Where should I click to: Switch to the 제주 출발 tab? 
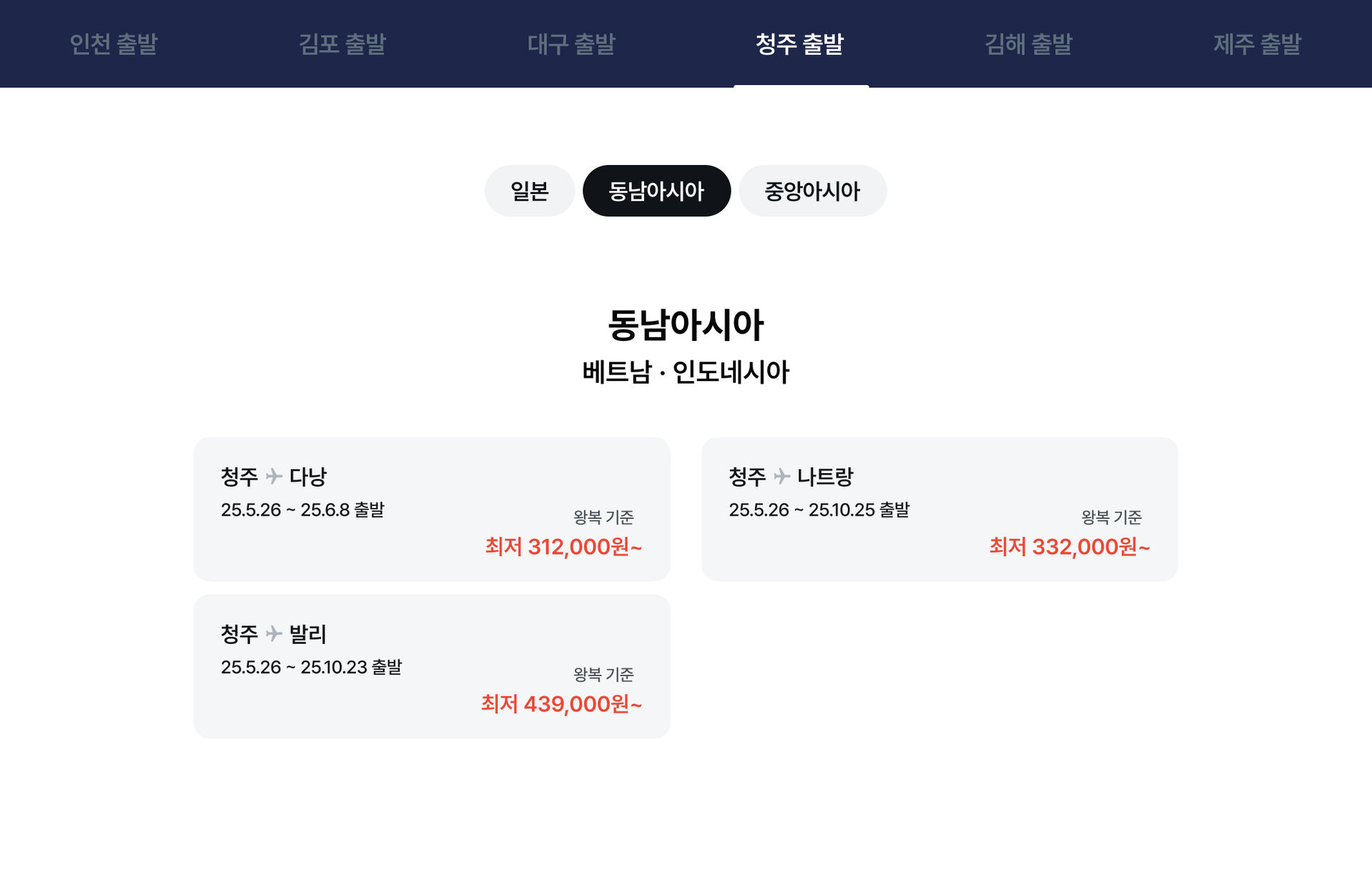1258,44
